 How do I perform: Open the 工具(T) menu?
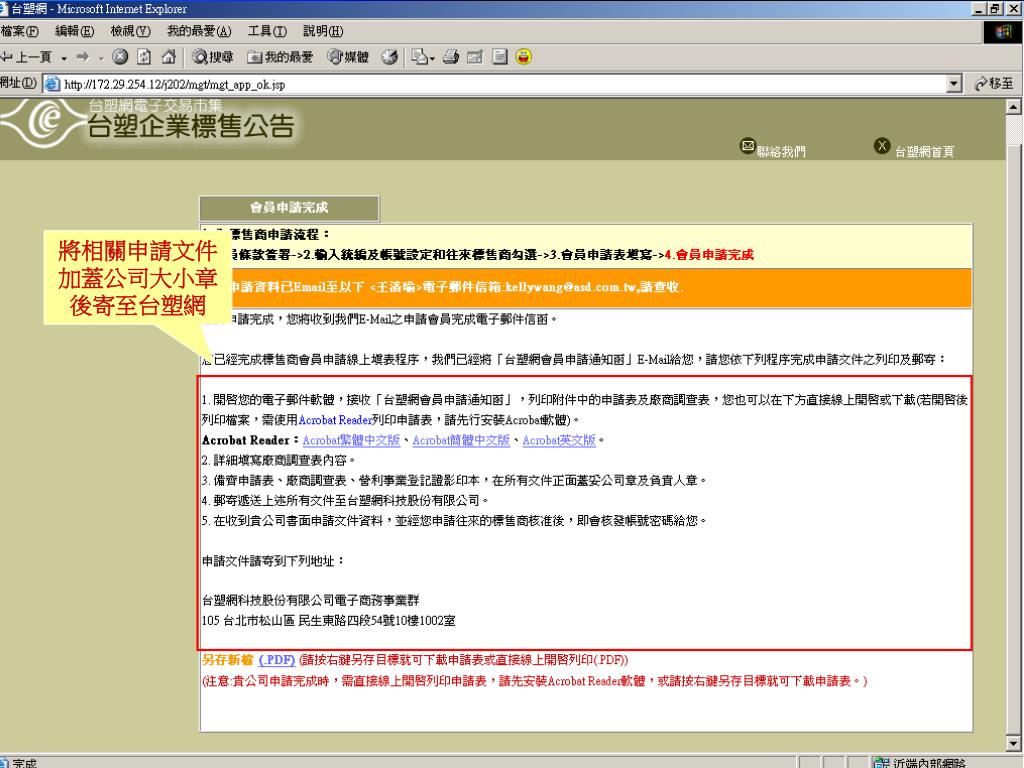click(267, 31)
